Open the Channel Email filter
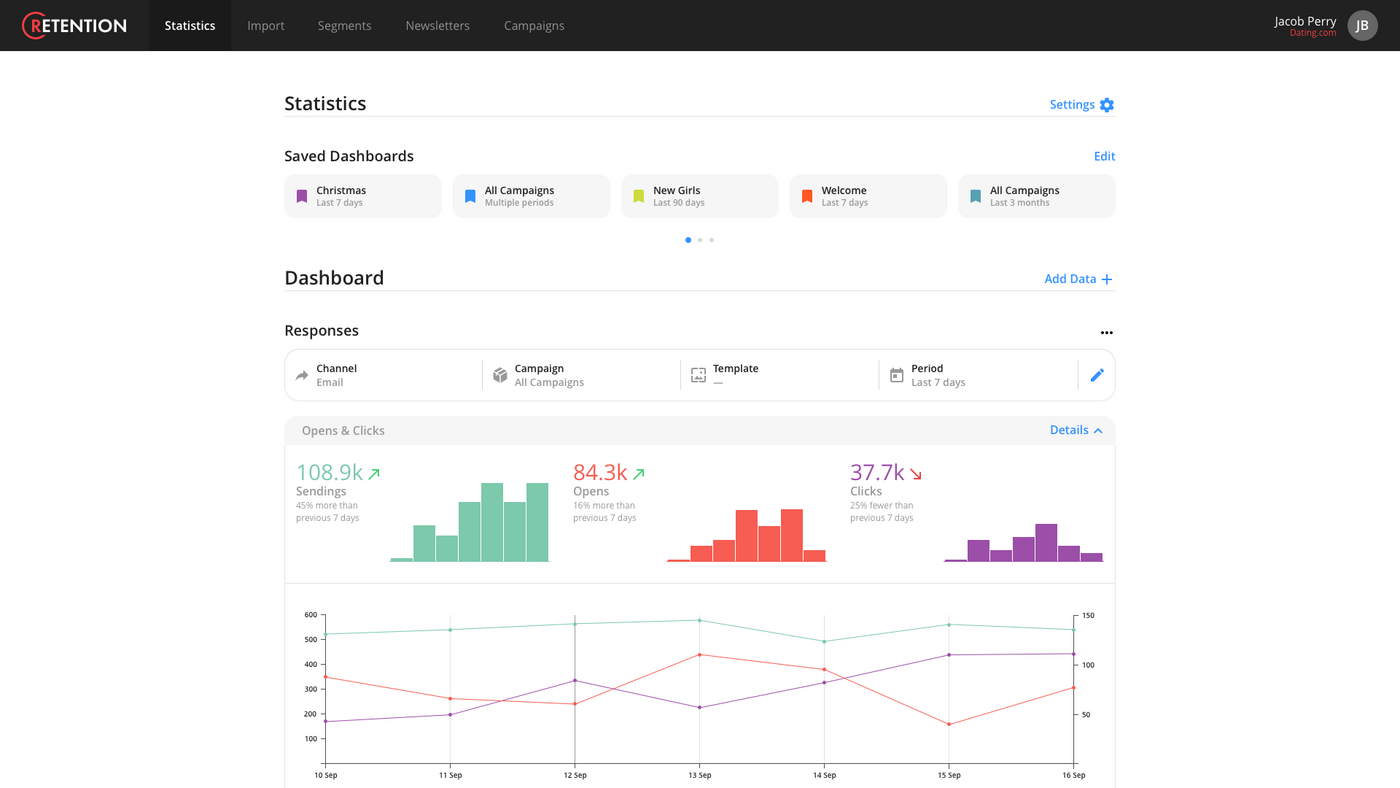1400x788 pixels. click(384, 375)
